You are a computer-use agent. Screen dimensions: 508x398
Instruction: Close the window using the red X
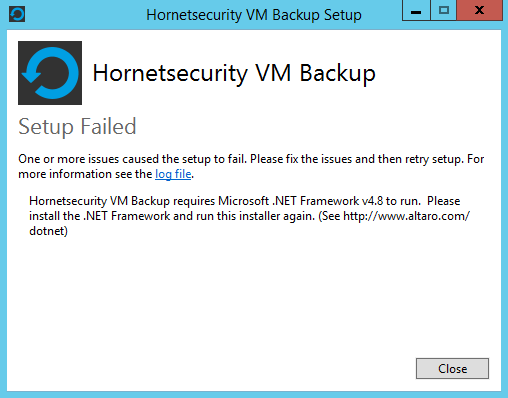479,11
